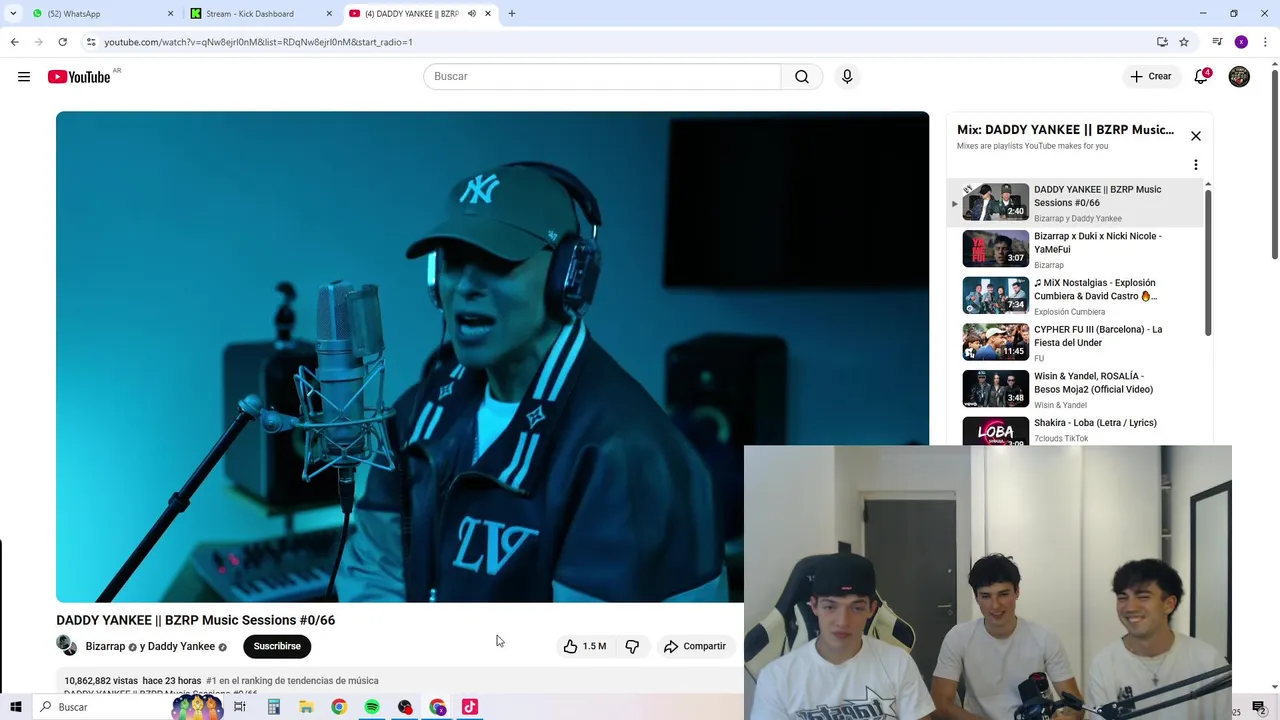The width and height of the screenshot is (1280, 720).
Task: Select current DADDY YANKEE BZRP playlist item
Action: tap(1076, 203)
